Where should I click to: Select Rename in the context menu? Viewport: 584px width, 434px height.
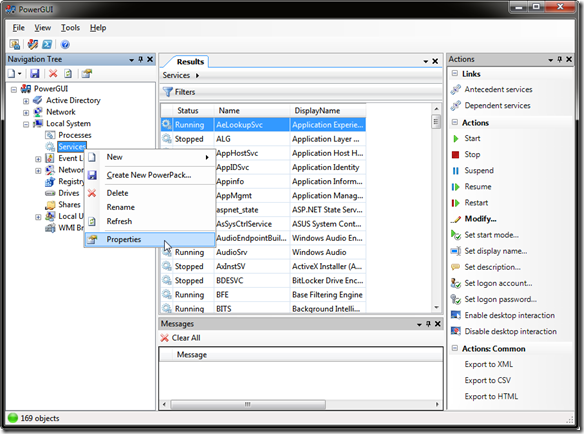click(121, 208)
